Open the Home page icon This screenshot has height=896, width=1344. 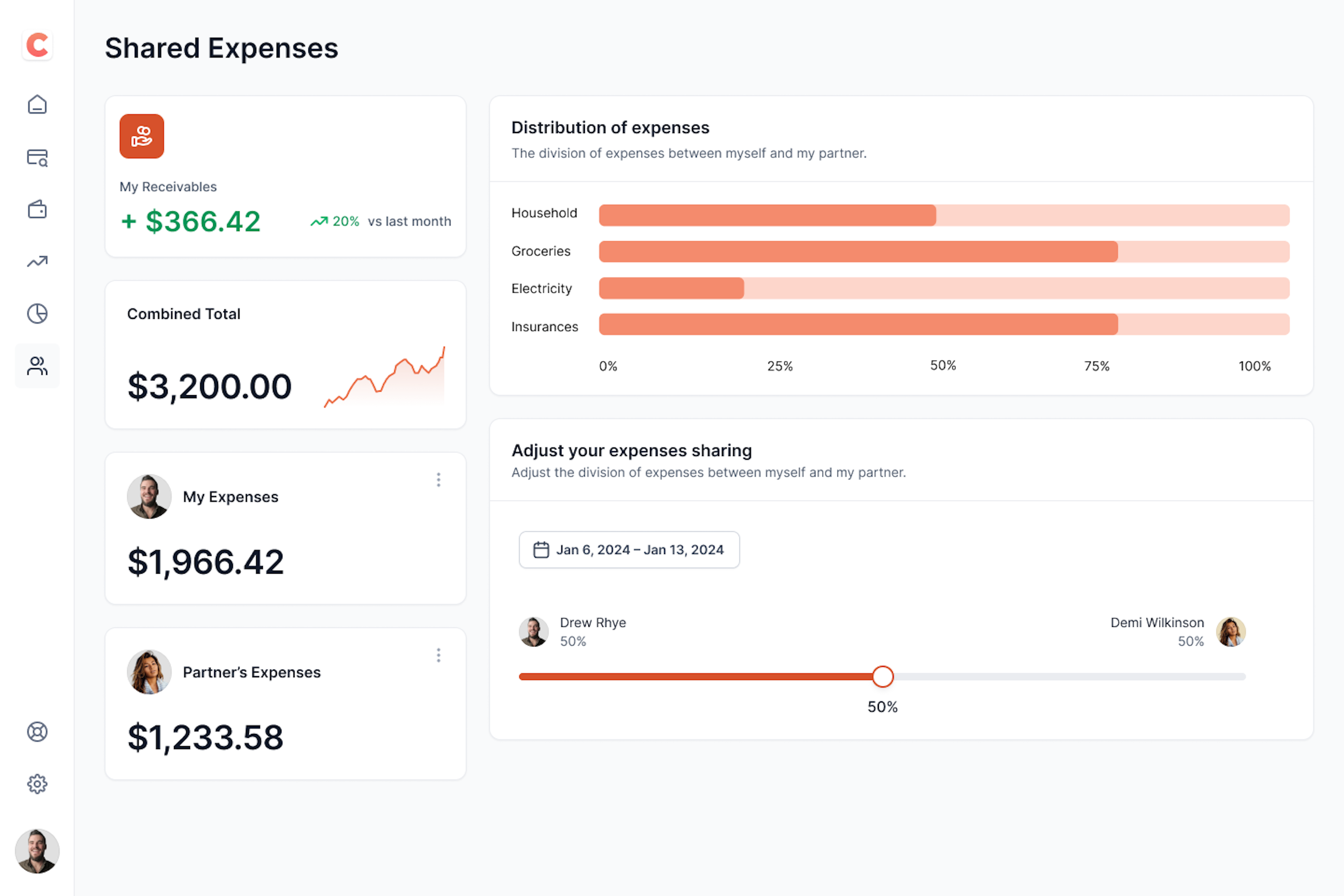coord(37,105)
